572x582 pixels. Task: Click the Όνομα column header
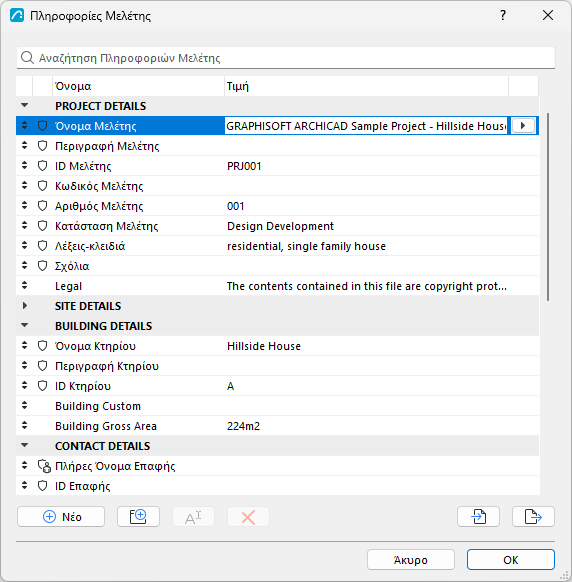tap(138, 86)
